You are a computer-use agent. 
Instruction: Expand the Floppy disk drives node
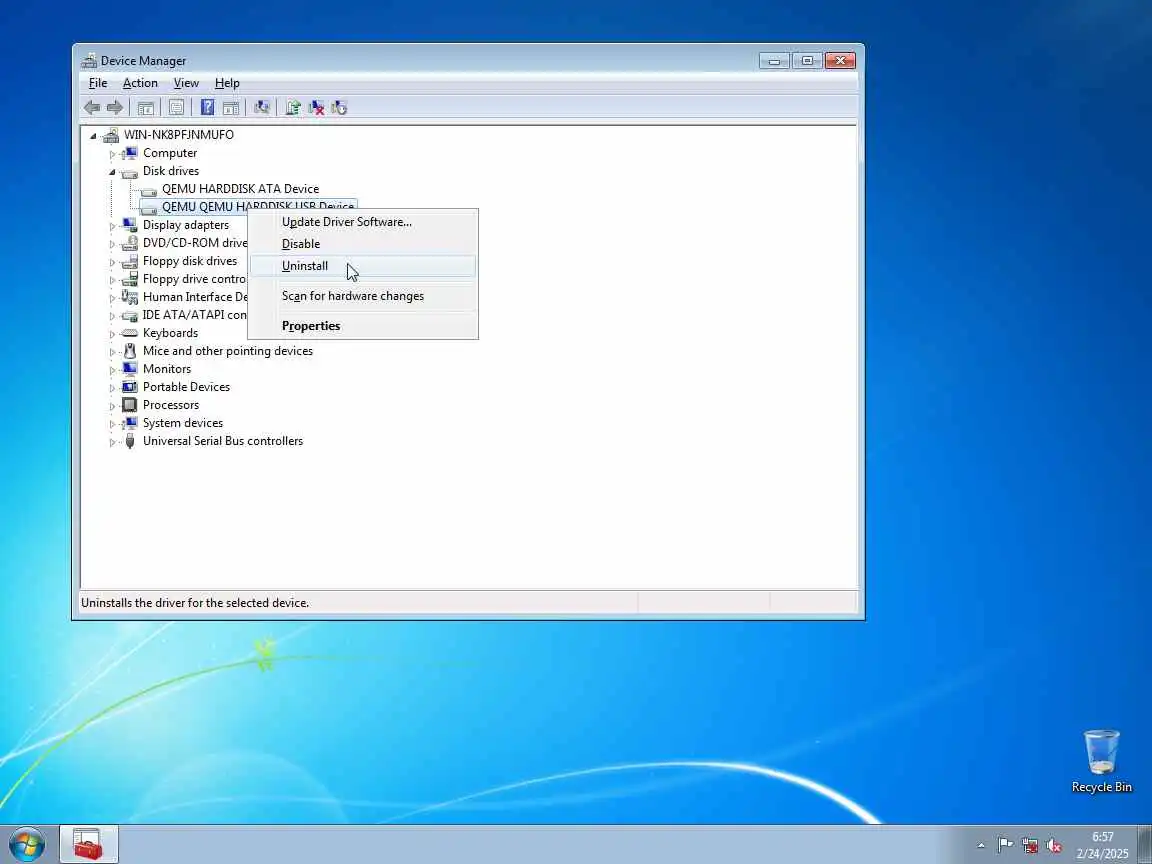tap(112, 262)
